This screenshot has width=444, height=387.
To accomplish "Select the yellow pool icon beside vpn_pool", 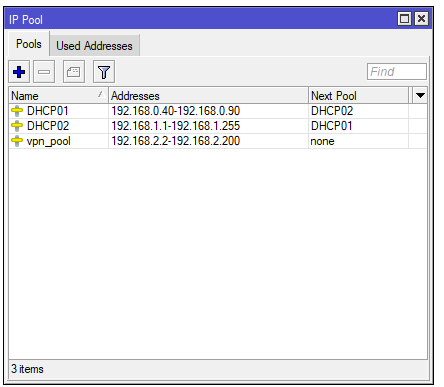I will click(x=17, y=141).
